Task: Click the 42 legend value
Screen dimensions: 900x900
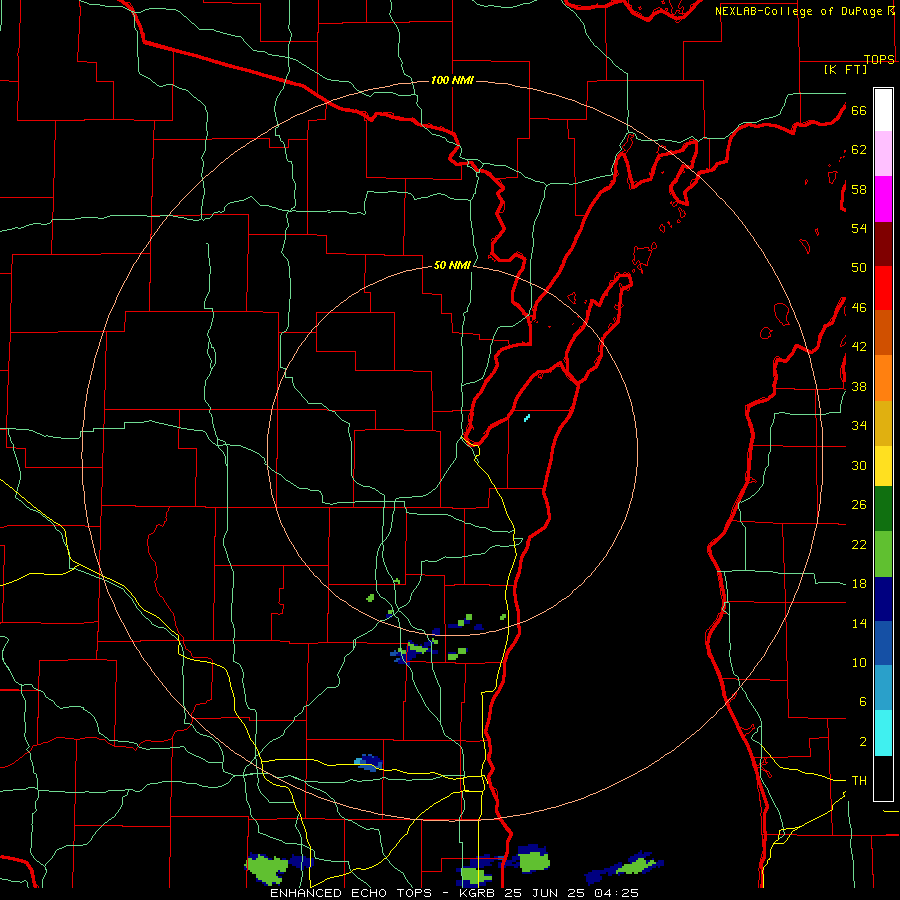Action: (x=859, y=347)
